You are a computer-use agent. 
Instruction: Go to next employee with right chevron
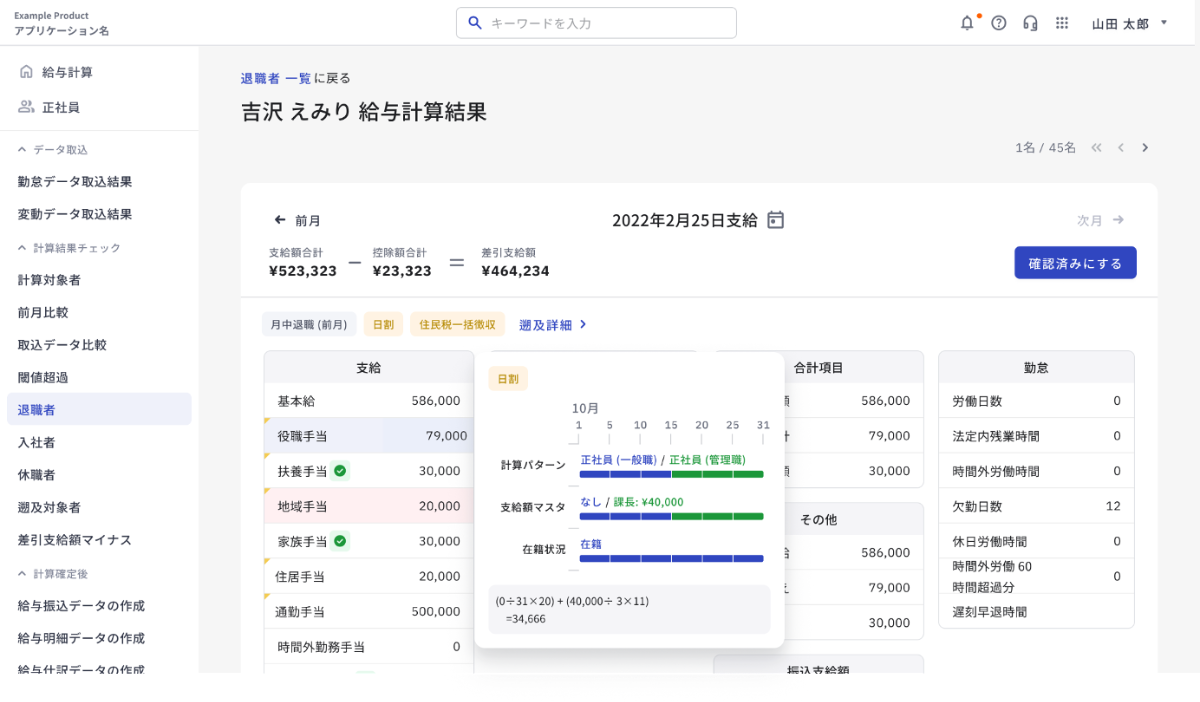coord(1145,148)
